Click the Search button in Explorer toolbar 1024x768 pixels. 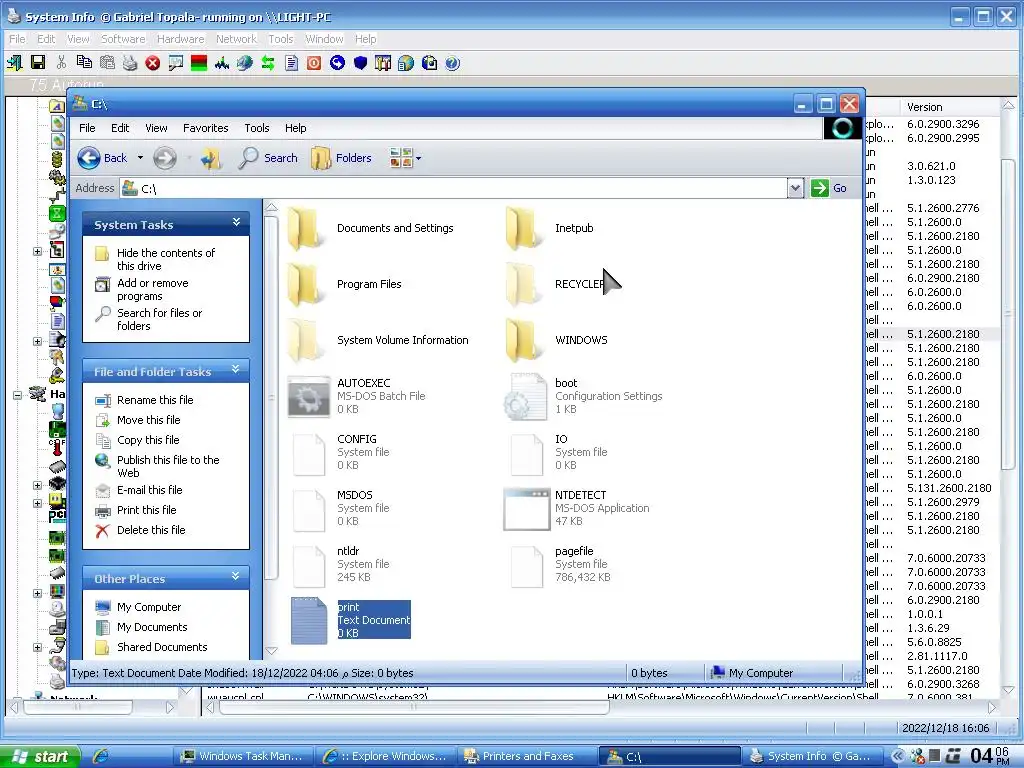(x=268, y=158)
